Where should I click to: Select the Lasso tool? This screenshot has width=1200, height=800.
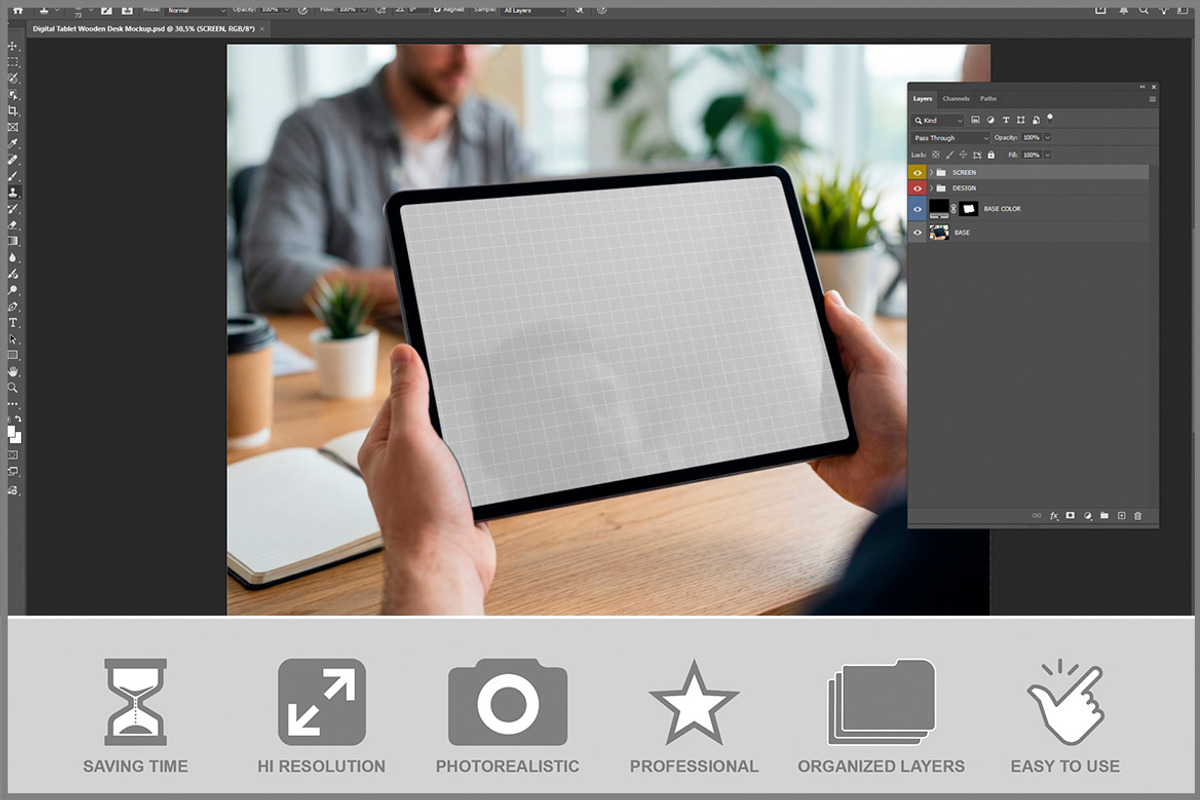click(x=14, y=78)
